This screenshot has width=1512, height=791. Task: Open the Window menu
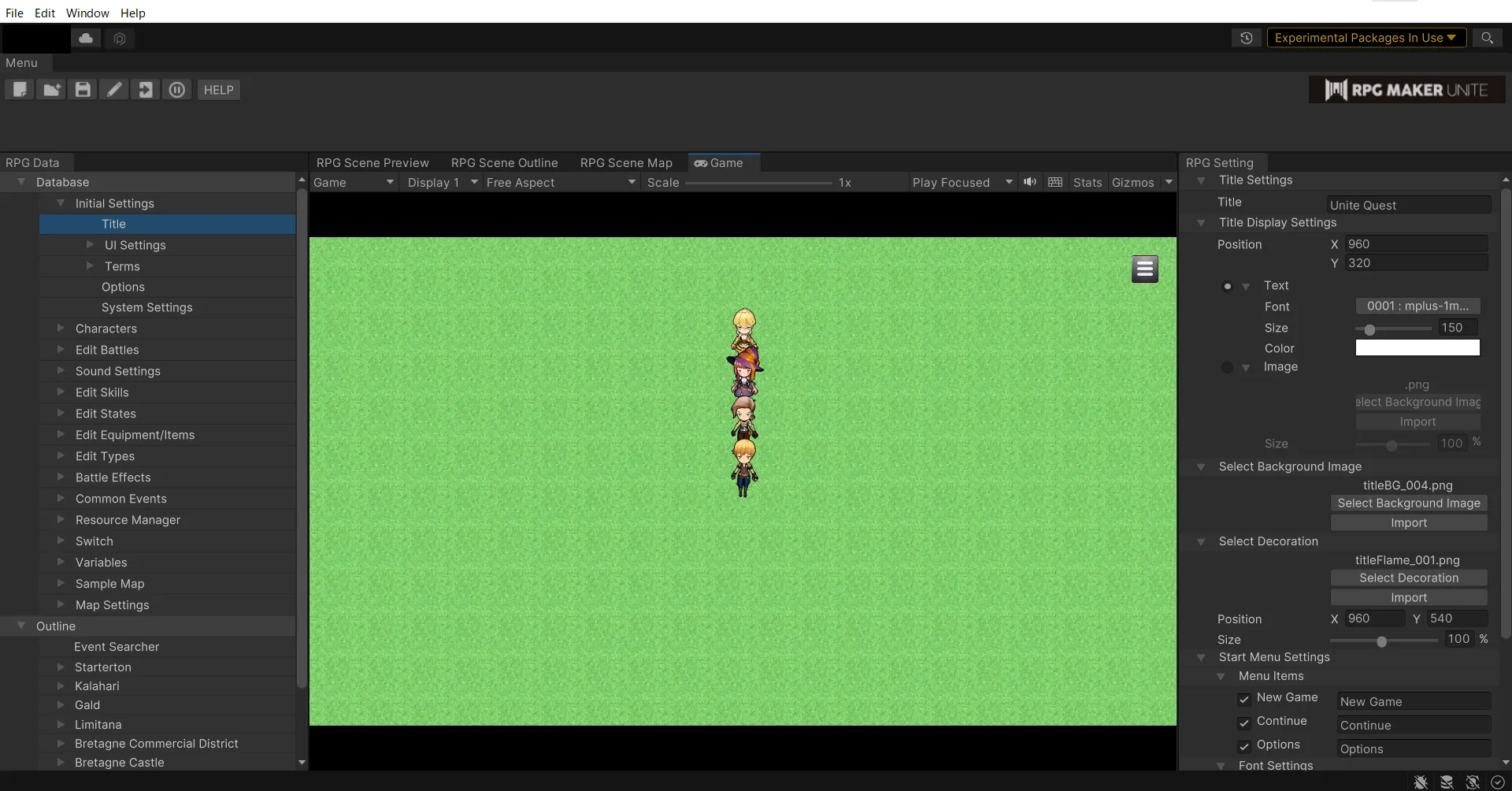[87, 13]
